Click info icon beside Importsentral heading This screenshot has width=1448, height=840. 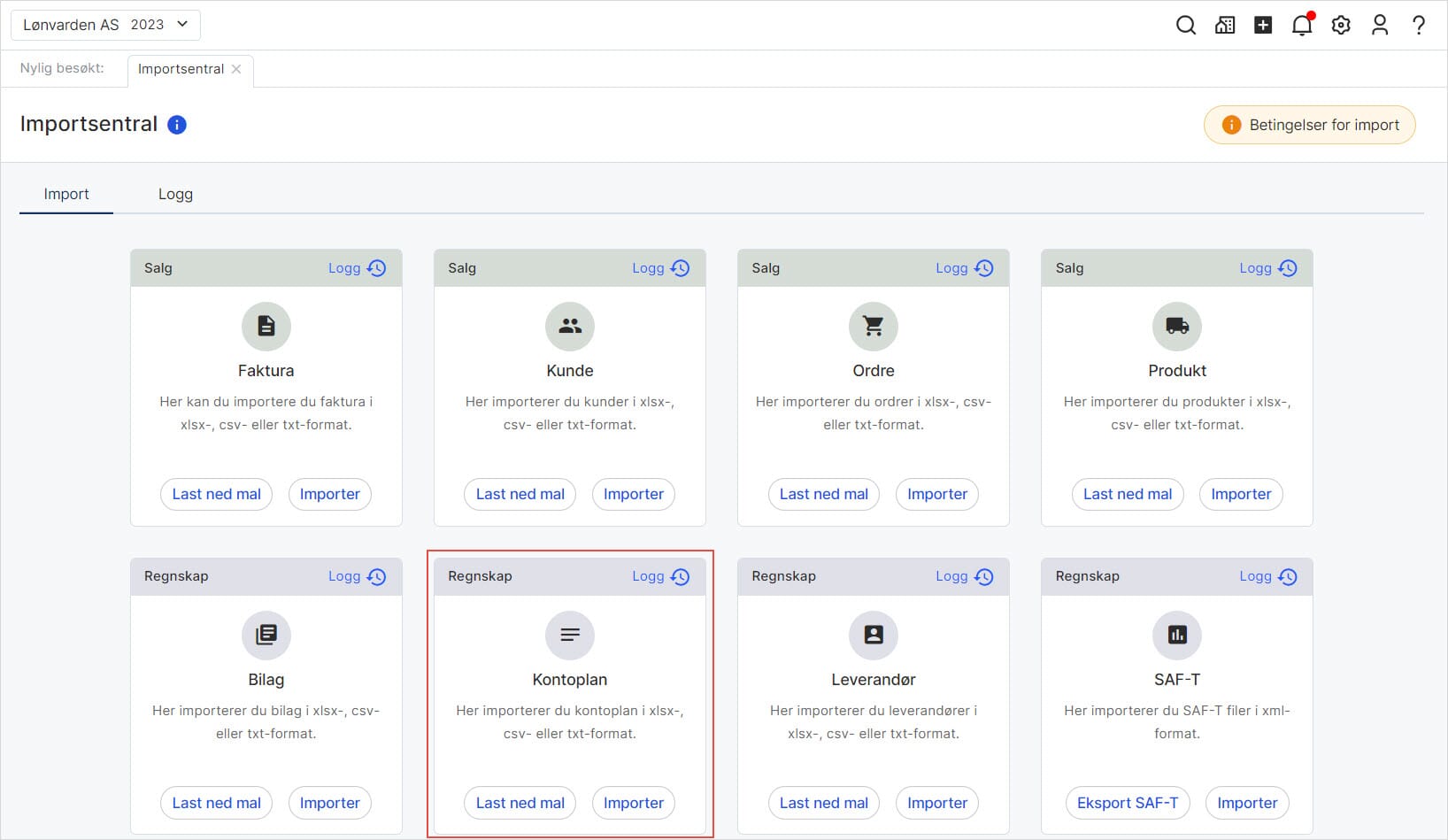(177, 125)
